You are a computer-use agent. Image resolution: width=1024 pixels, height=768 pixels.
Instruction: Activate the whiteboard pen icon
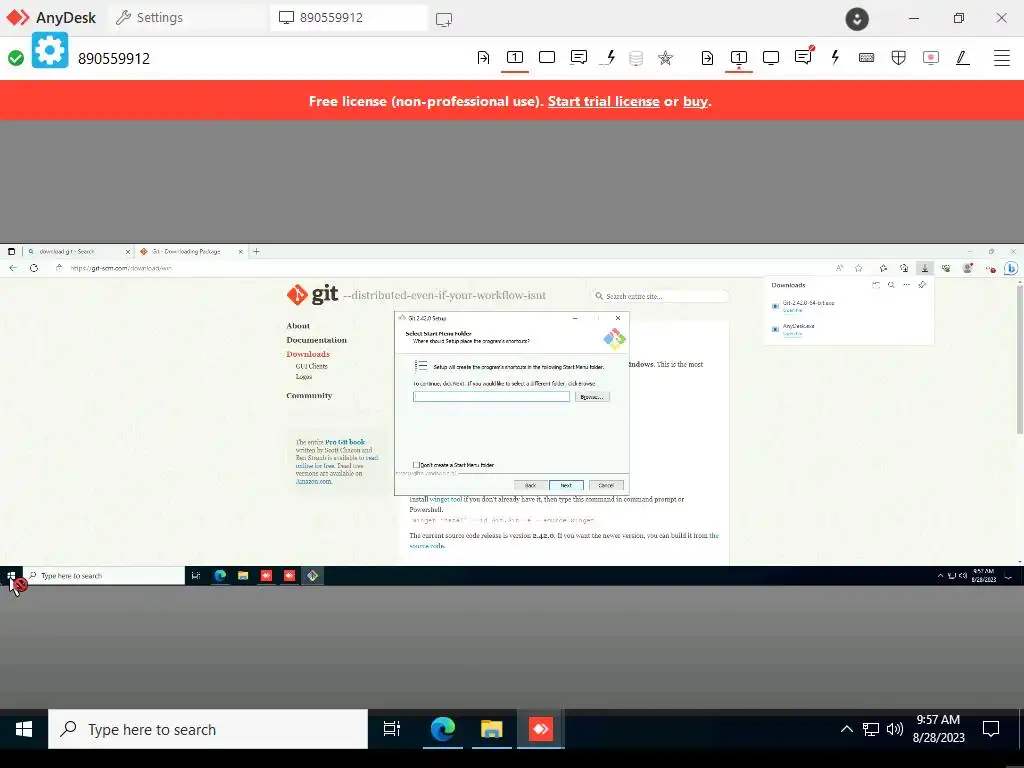click(963, 57)
